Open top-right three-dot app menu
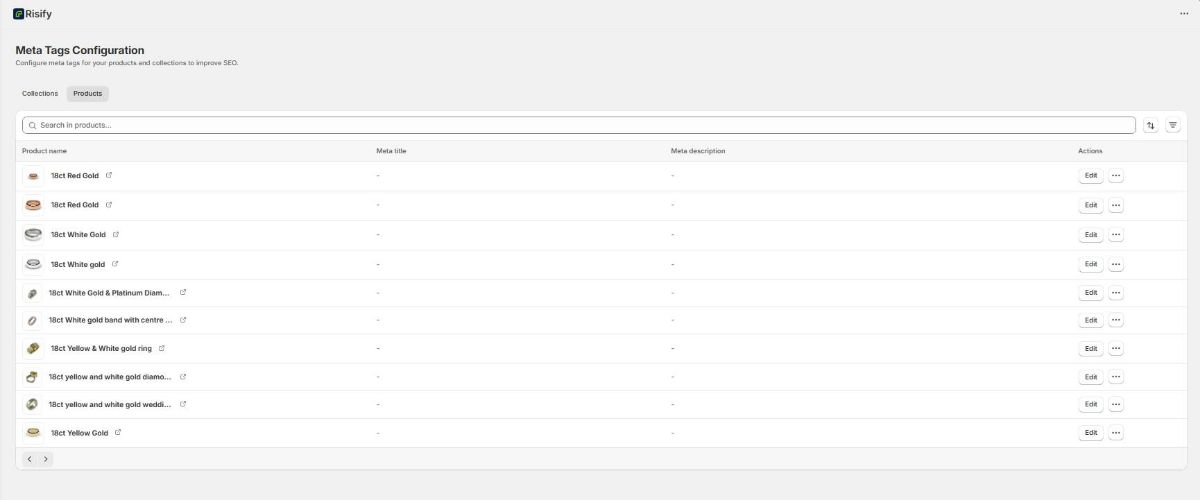The image size is (1200, 500). [1184, 14]
